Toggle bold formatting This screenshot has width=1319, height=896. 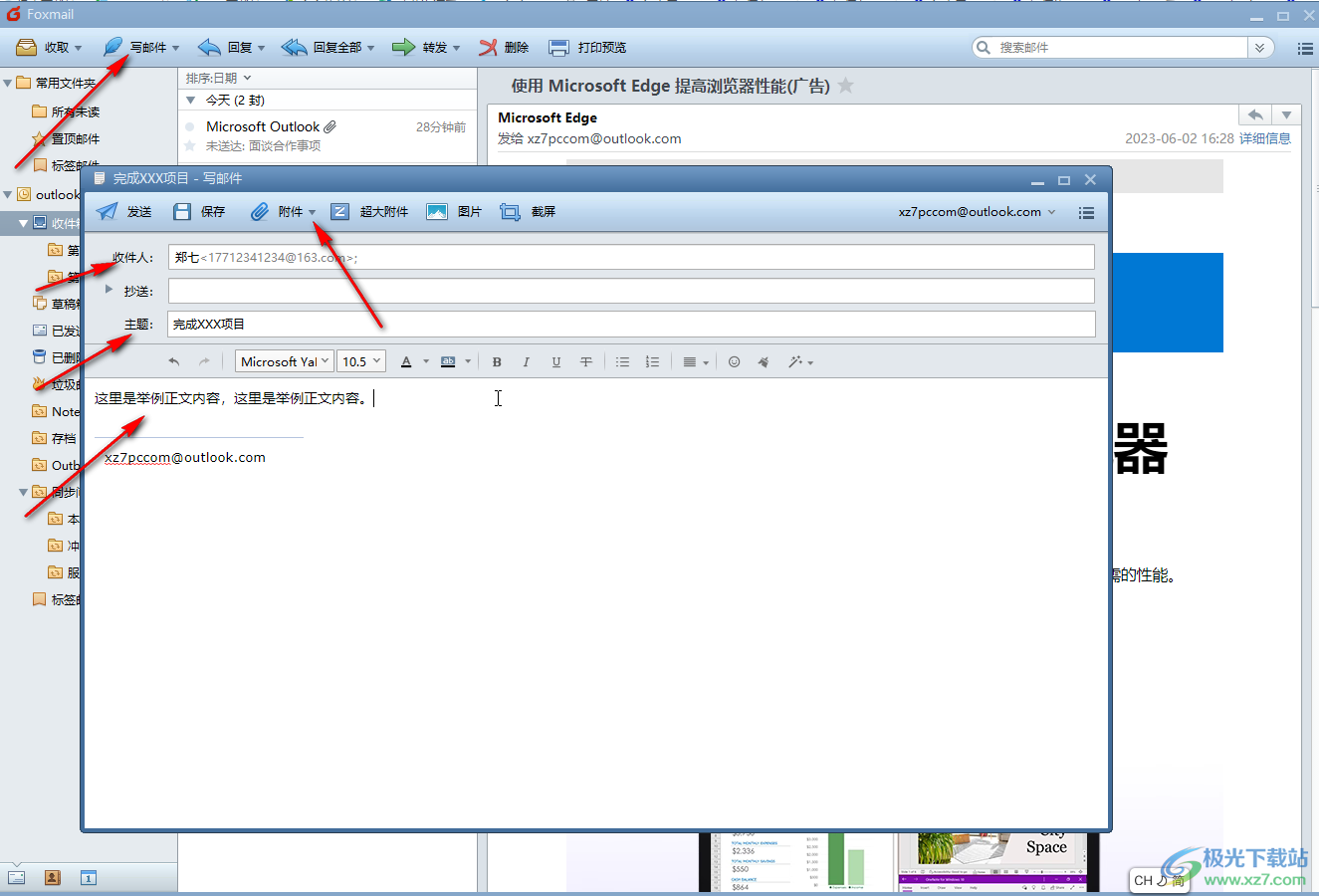click(x=497, y=362)
